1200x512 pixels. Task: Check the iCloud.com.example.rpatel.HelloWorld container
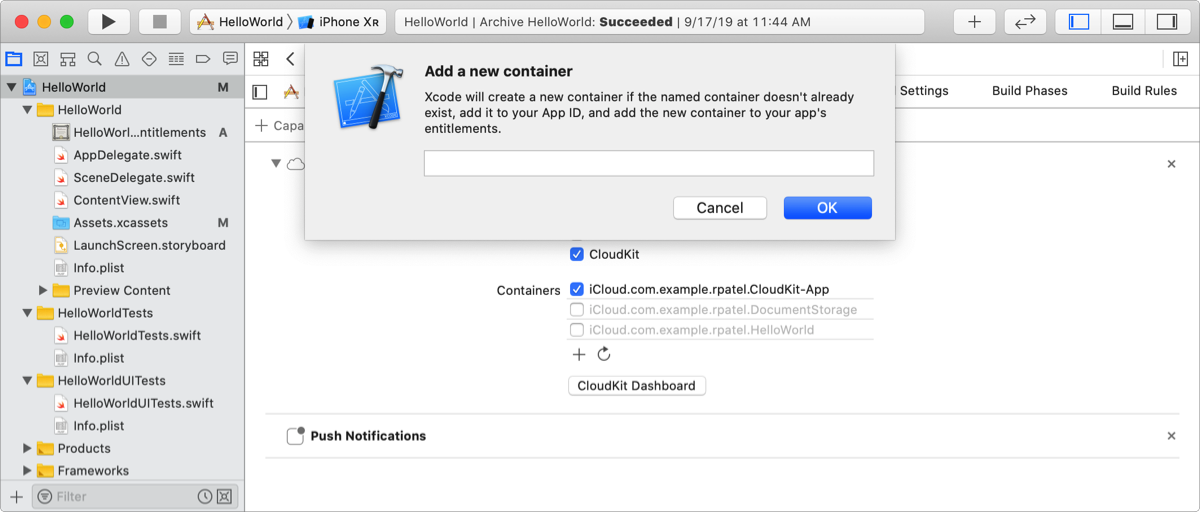tap(577, 330)
